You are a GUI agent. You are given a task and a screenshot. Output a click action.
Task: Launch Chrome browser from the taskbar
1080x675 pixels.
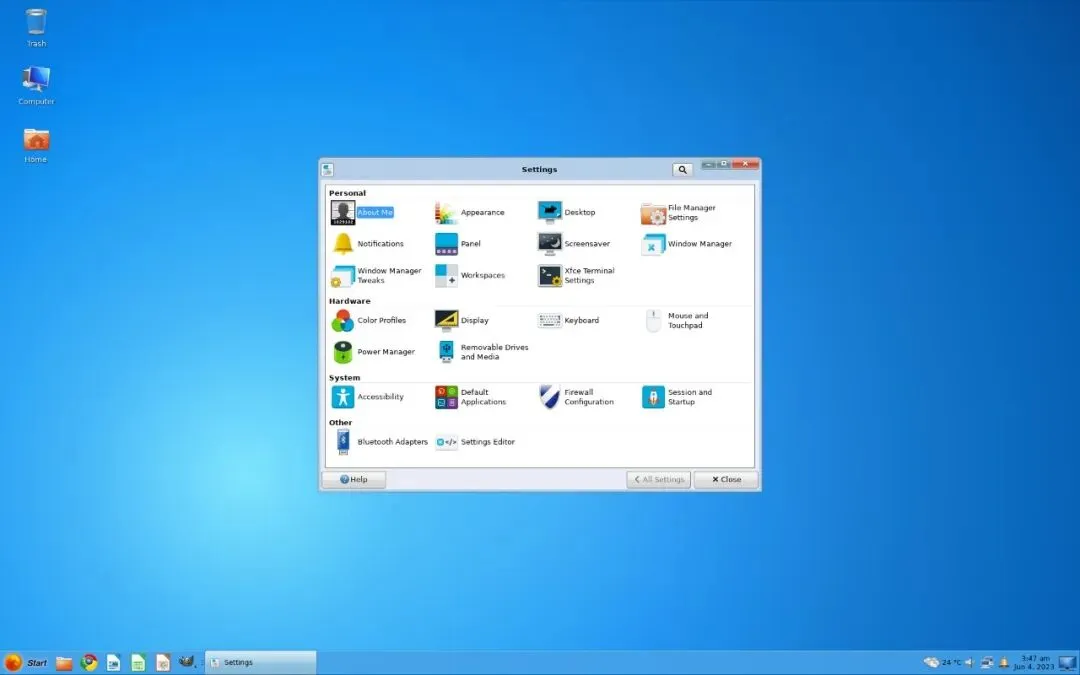coord(89,663)
